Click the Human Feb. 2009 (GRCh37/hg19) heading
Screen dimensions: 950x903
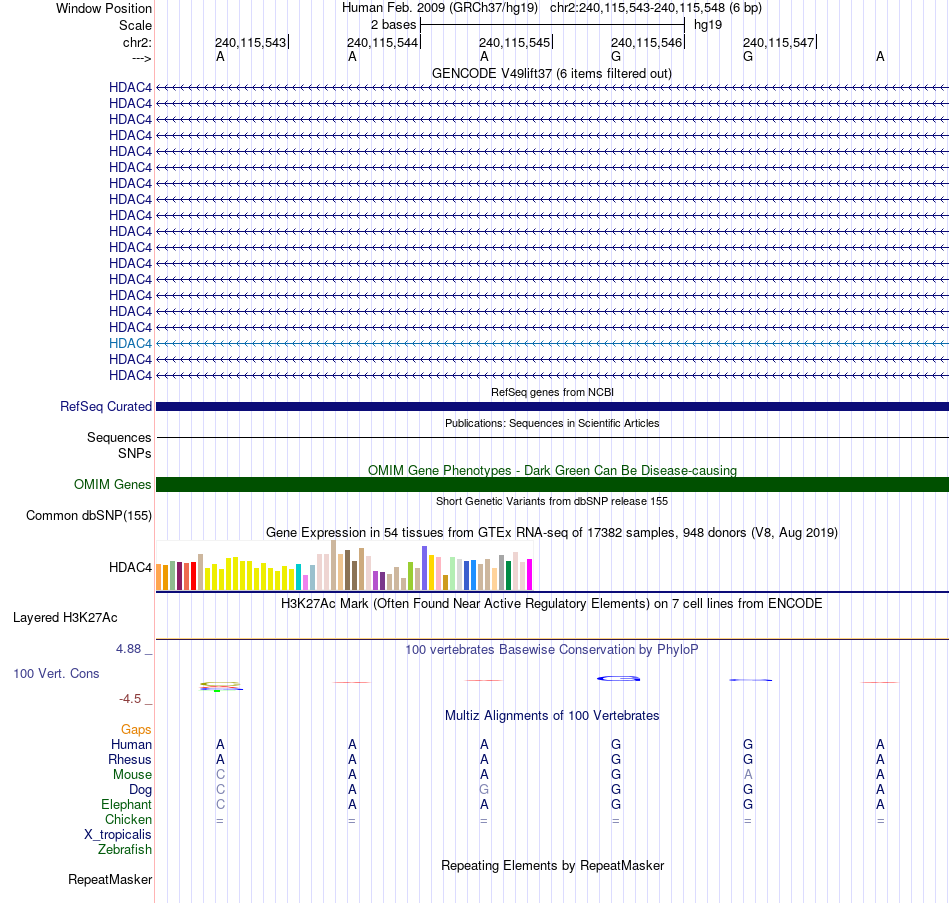point(440,8)
